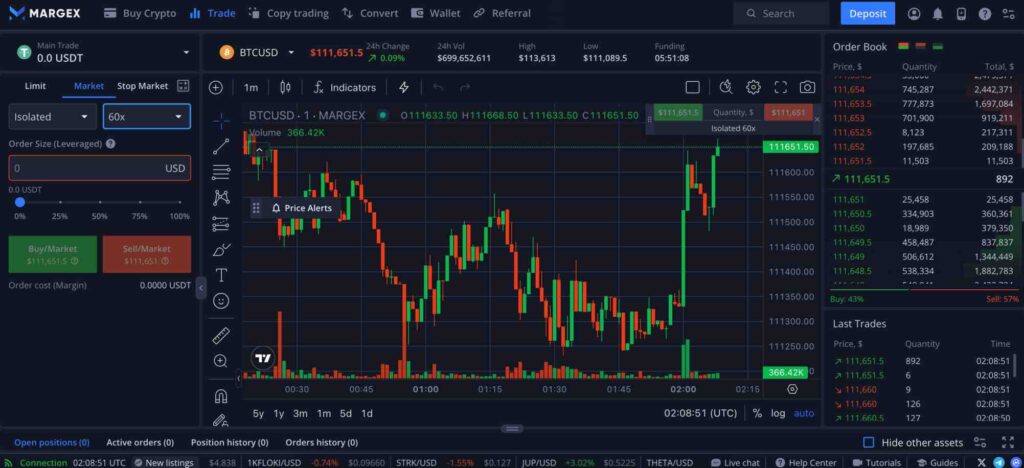
Task: Select the Text annotation tool
Action: [221, 275]
